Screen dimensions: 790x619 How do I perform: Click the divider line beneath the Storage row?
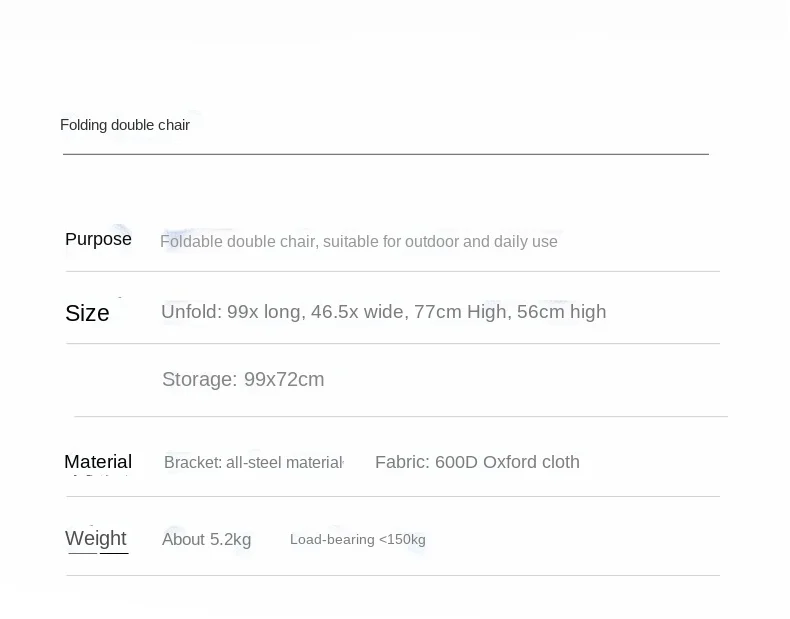[401, 416]
